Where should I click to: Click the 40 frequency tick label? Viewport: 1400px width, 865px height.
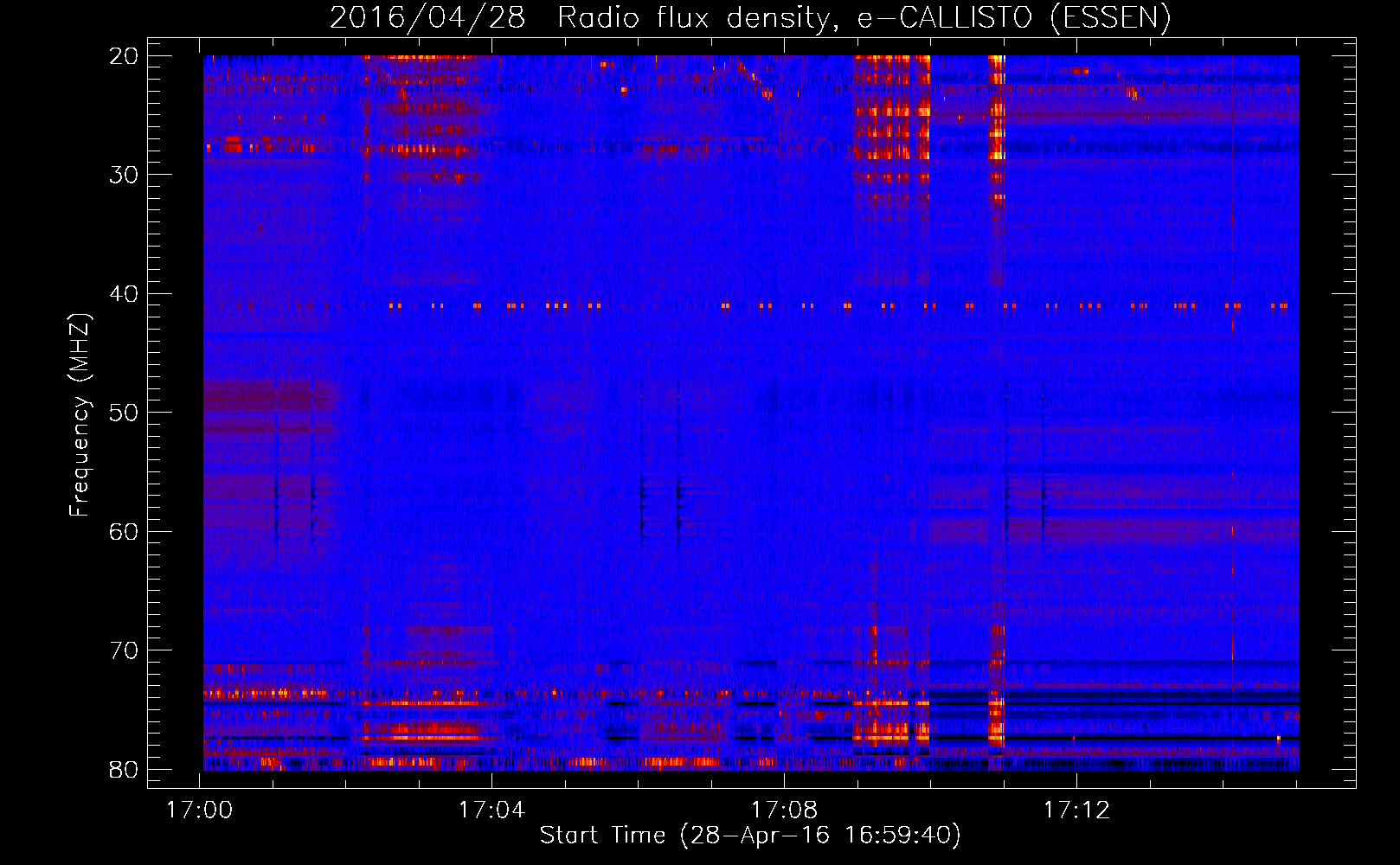click(125, 294)
